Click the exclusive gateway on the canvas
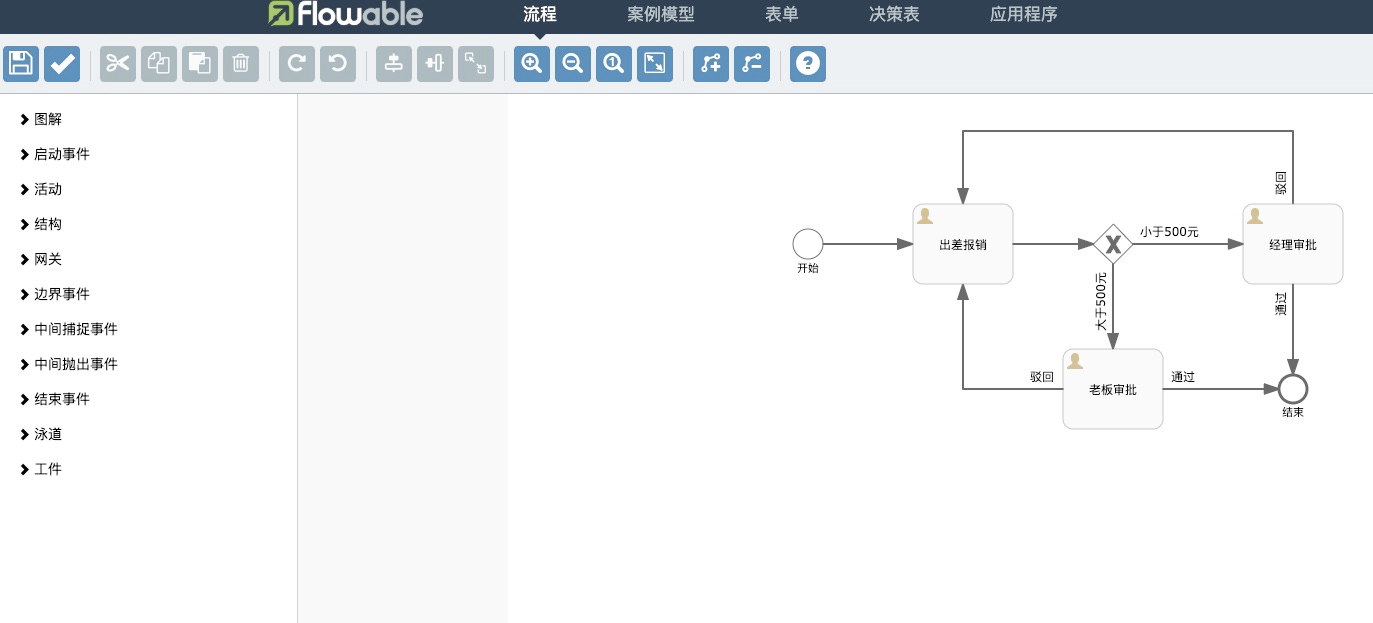 [x=1113, y=242]
